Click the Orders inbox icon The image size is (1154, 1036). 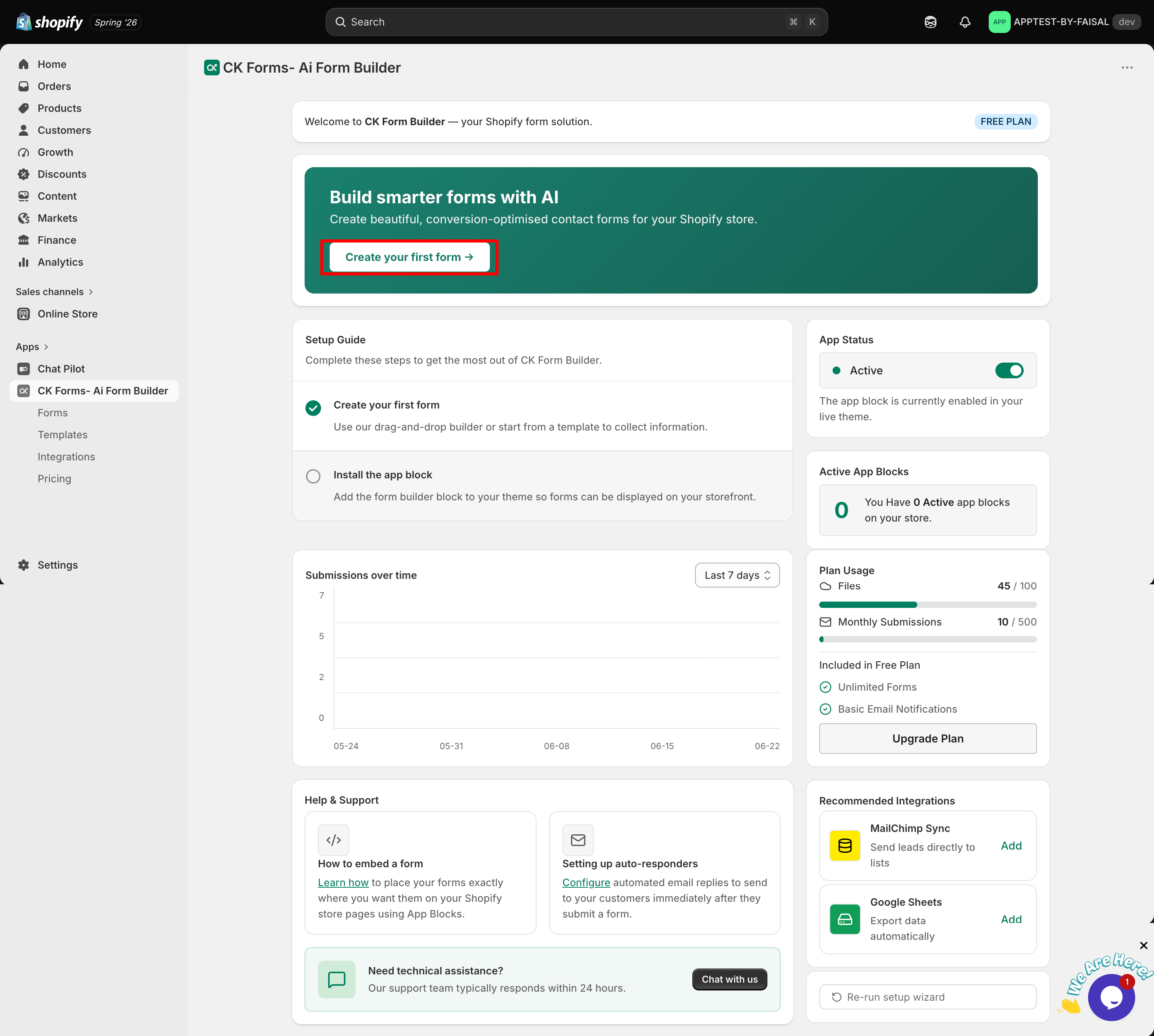click(x=23, y=86)
